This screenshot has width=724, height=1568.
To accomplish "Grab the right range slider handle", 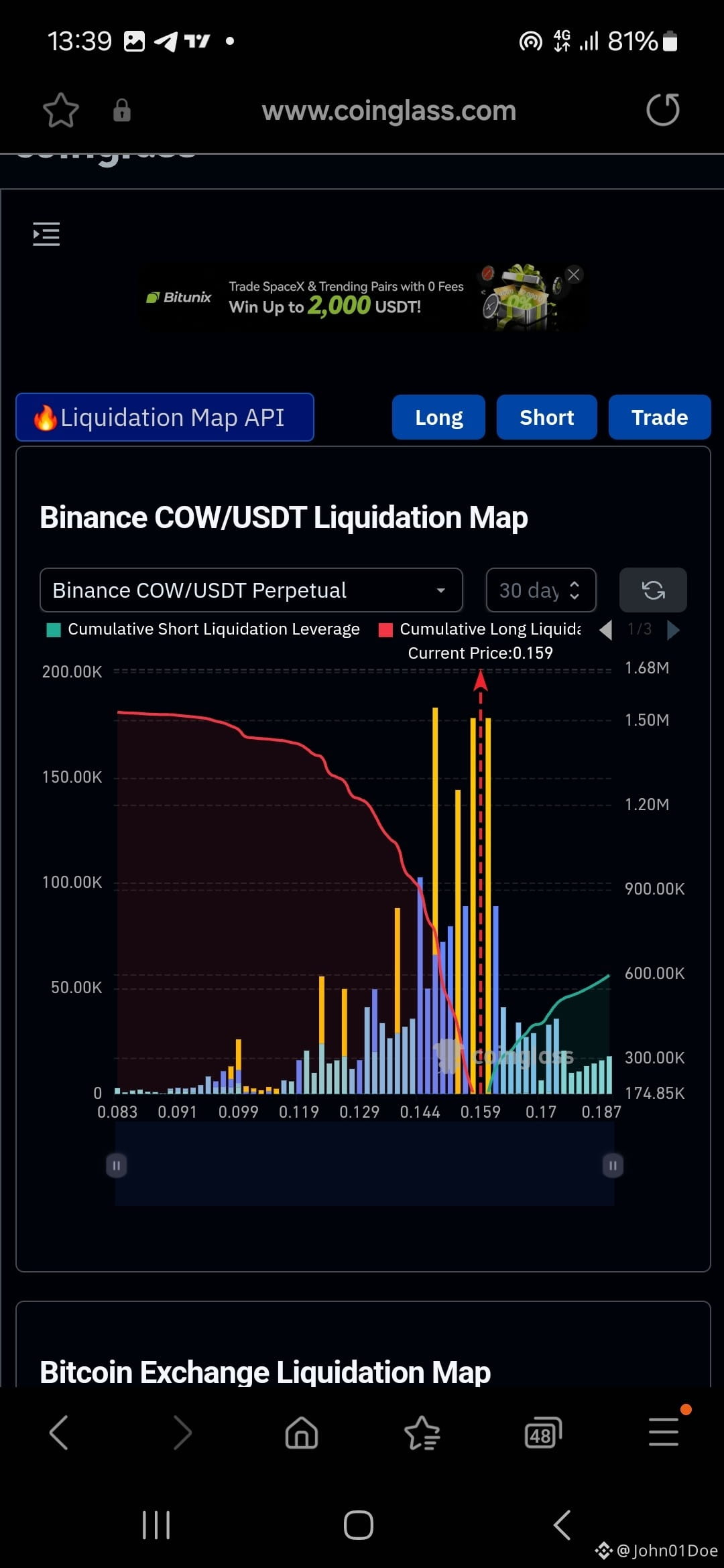I will pos(613,1165).
